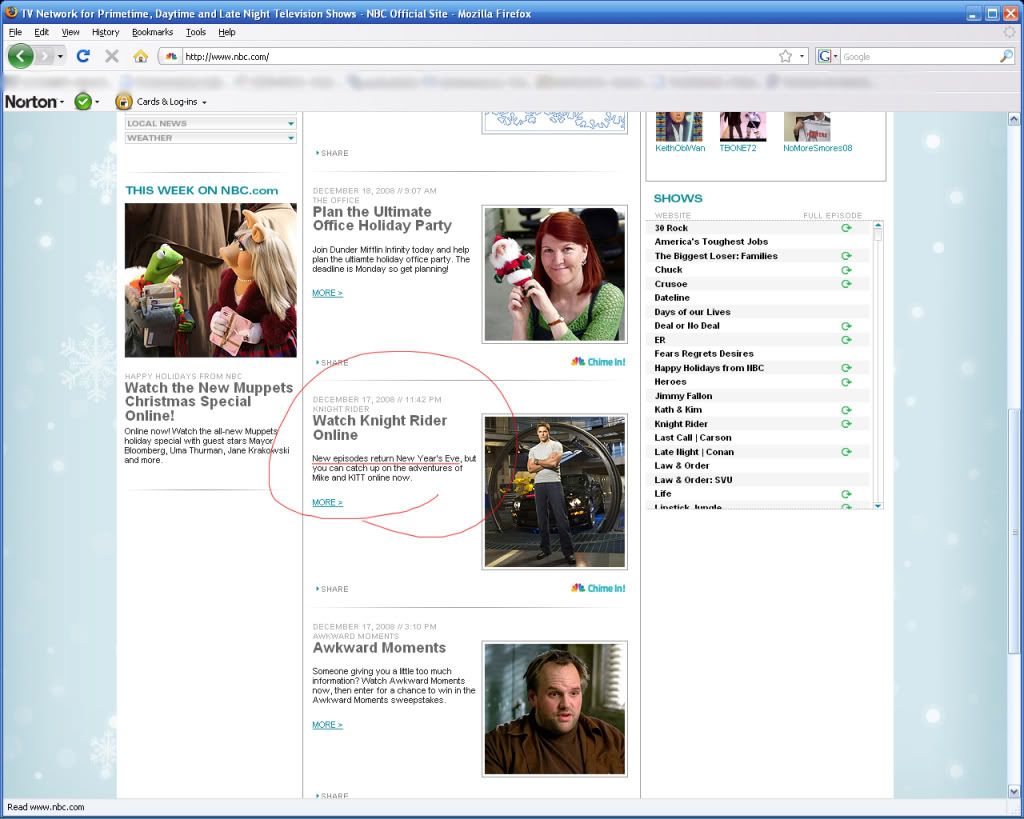Open the Bookmarks menu
1024x819 pixels.
(x=152, y=32)
